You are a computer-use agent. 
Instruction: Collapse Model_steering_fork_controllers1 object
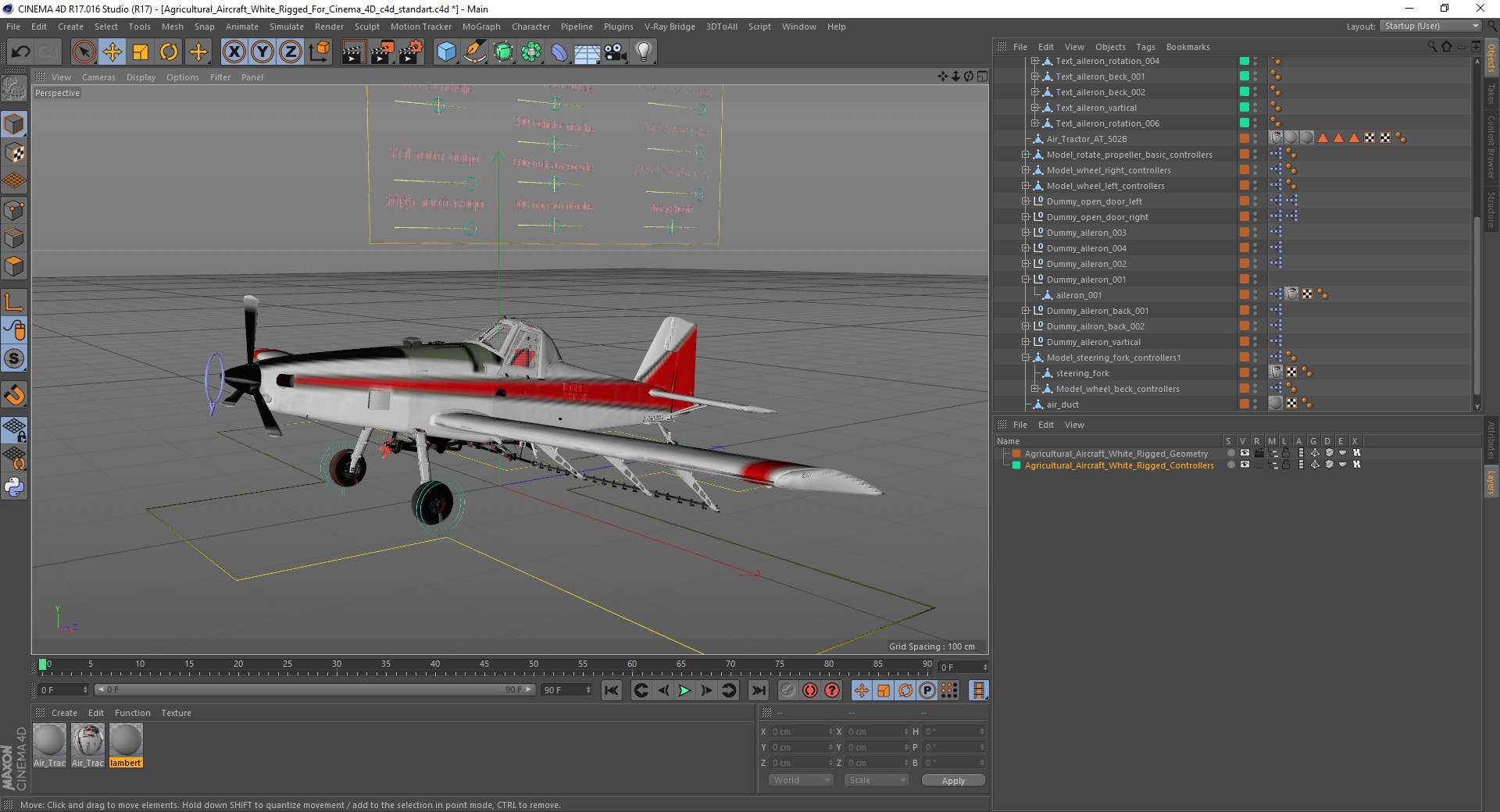click(1026, 358)
